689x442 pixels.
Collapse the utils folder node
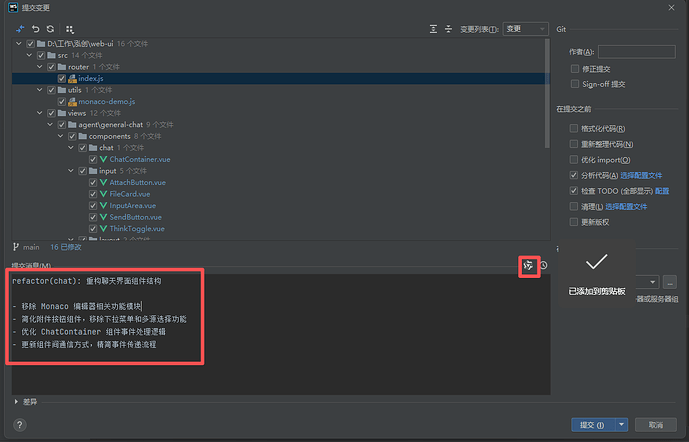(40, 90)
